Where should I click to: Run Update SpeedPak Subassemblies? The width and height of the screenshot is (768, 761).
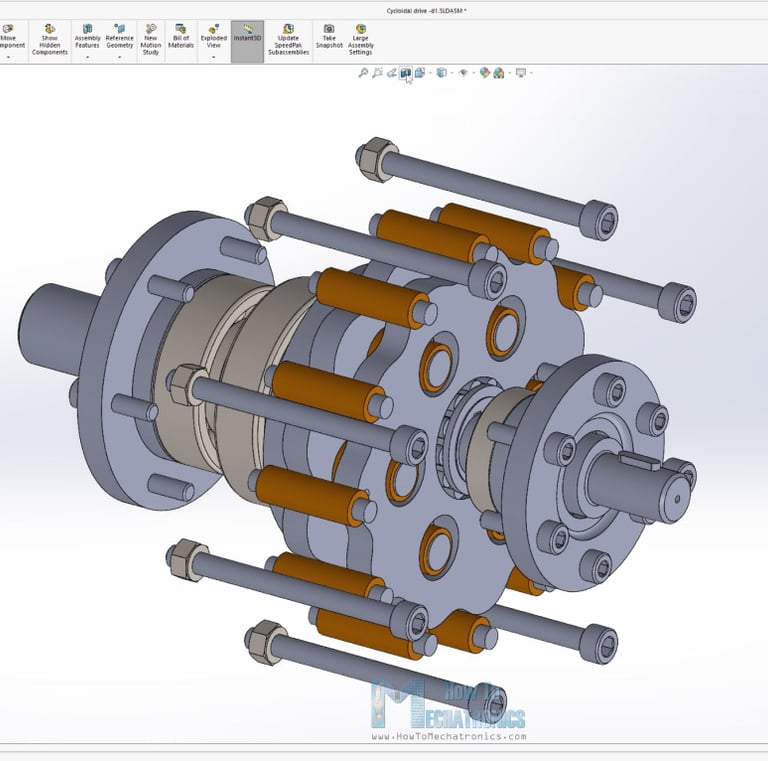(x=288, y=40)
